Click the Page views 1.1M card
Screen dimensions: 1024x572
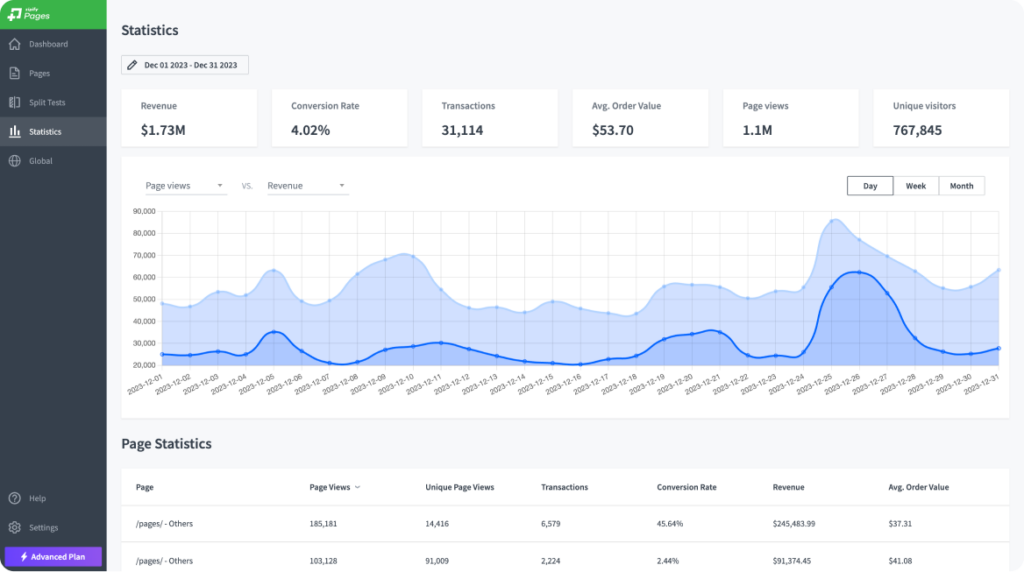pyautogui.click(x=791, y=118)
